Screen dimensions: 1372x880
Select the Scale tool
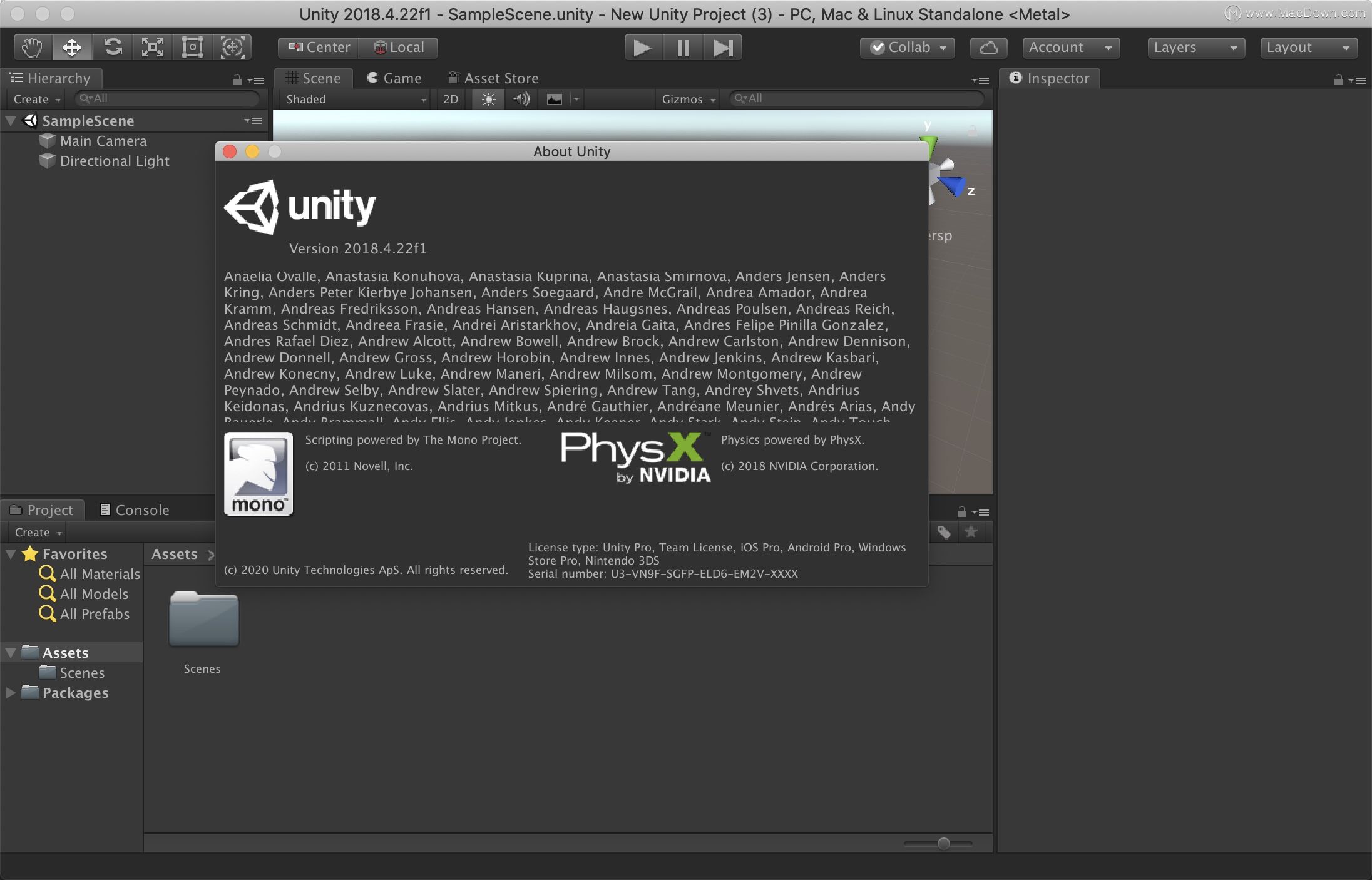(x=153, y=48)
